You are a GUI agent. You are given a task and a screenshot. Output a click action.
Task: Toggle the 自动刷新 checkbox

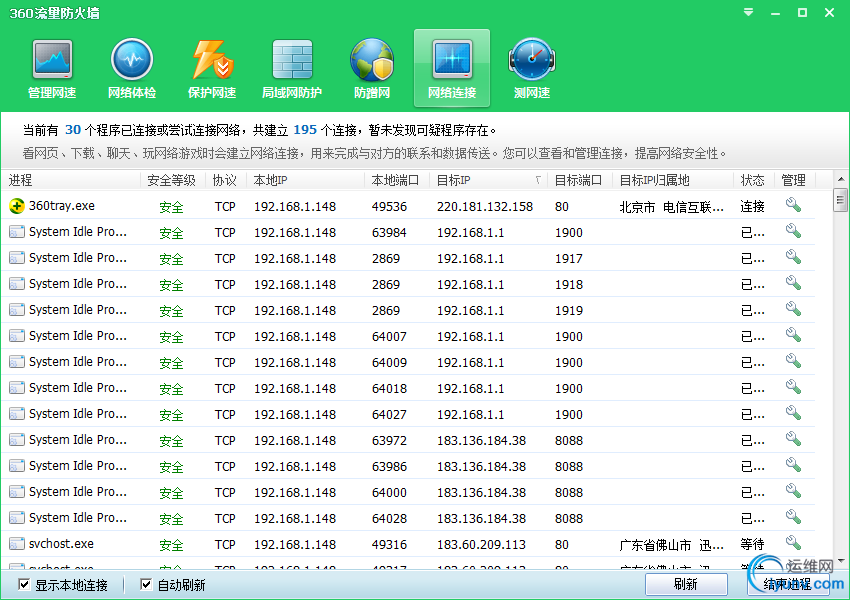146,584
